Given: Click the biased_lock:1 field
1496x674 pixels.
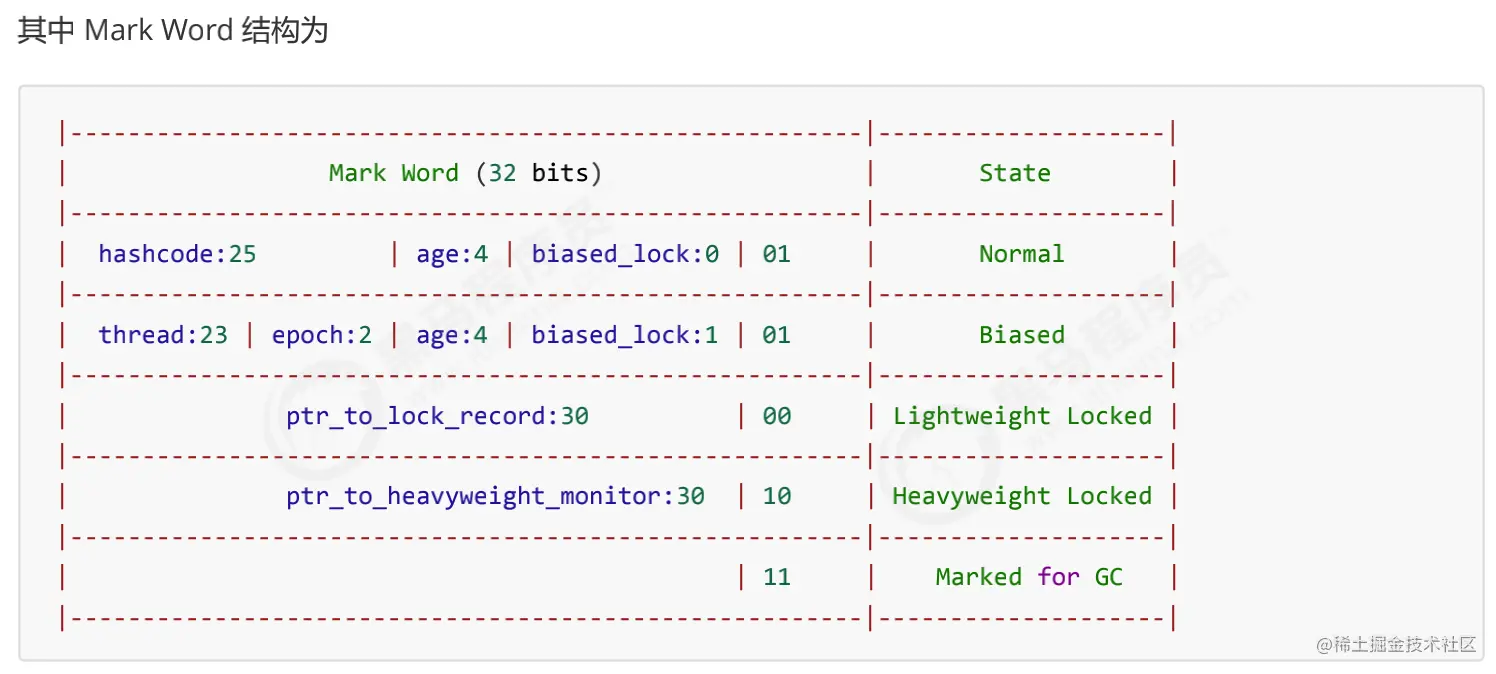Looking at the screenshot, I should [625, 335].
